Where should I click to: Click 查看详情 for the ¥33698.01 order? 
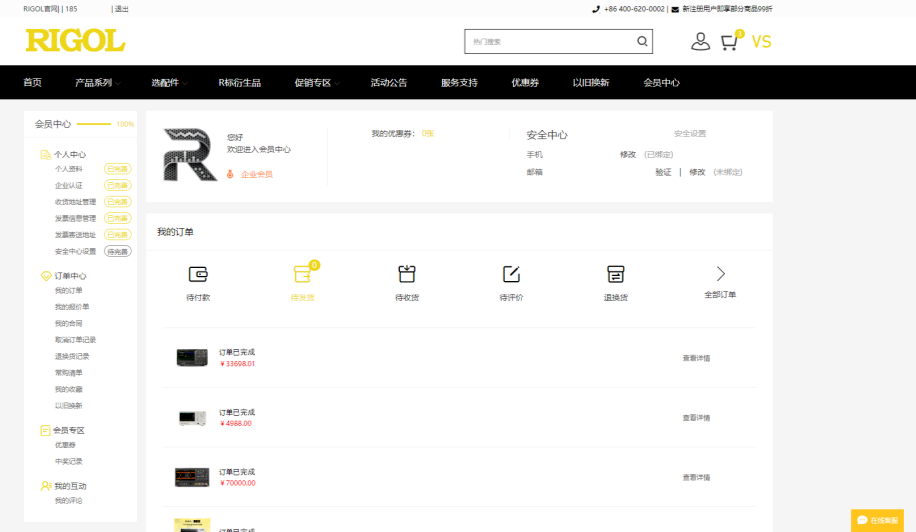coord(696,358)
